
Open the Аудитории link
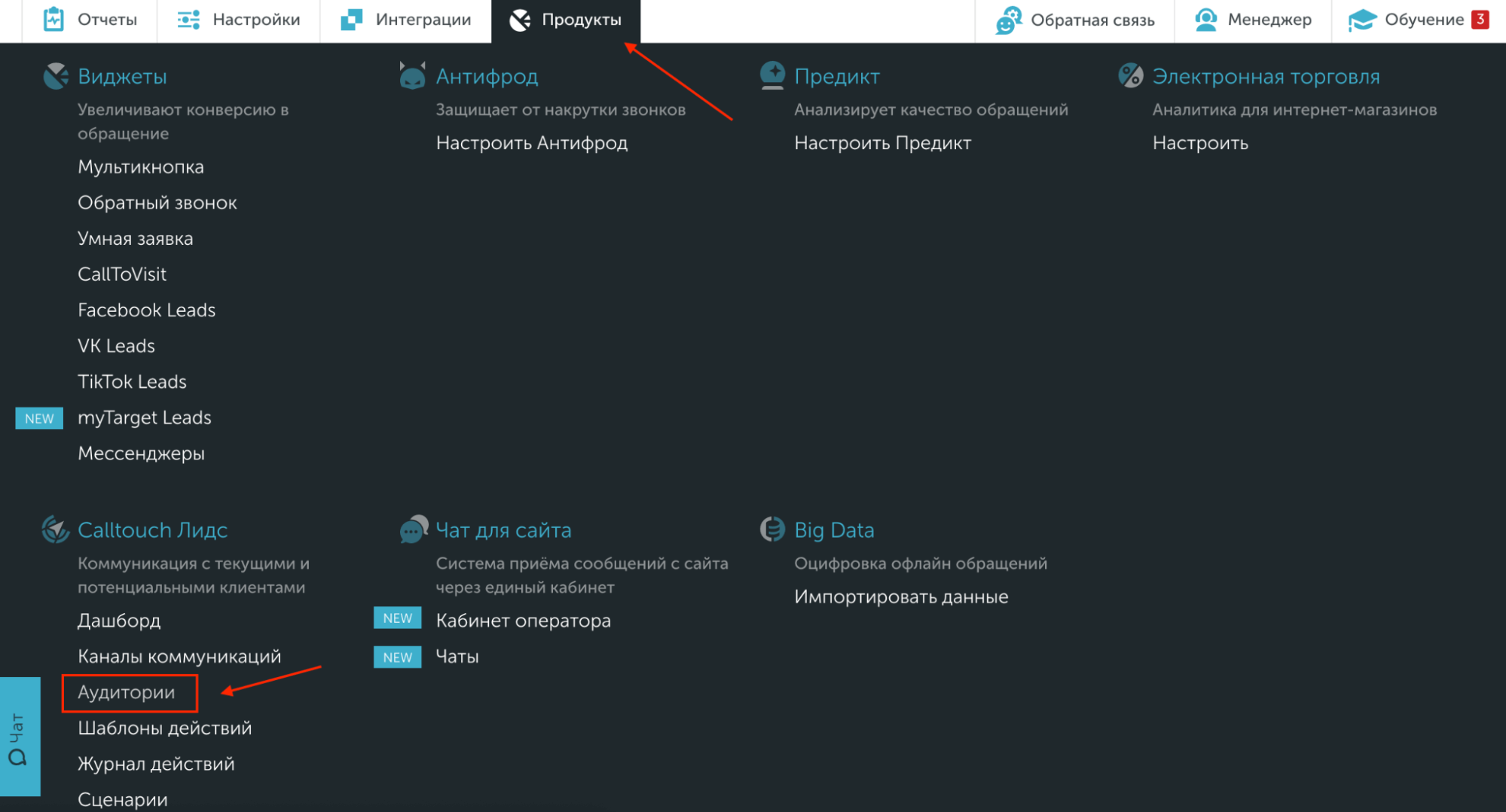click(x=127, y=693)
